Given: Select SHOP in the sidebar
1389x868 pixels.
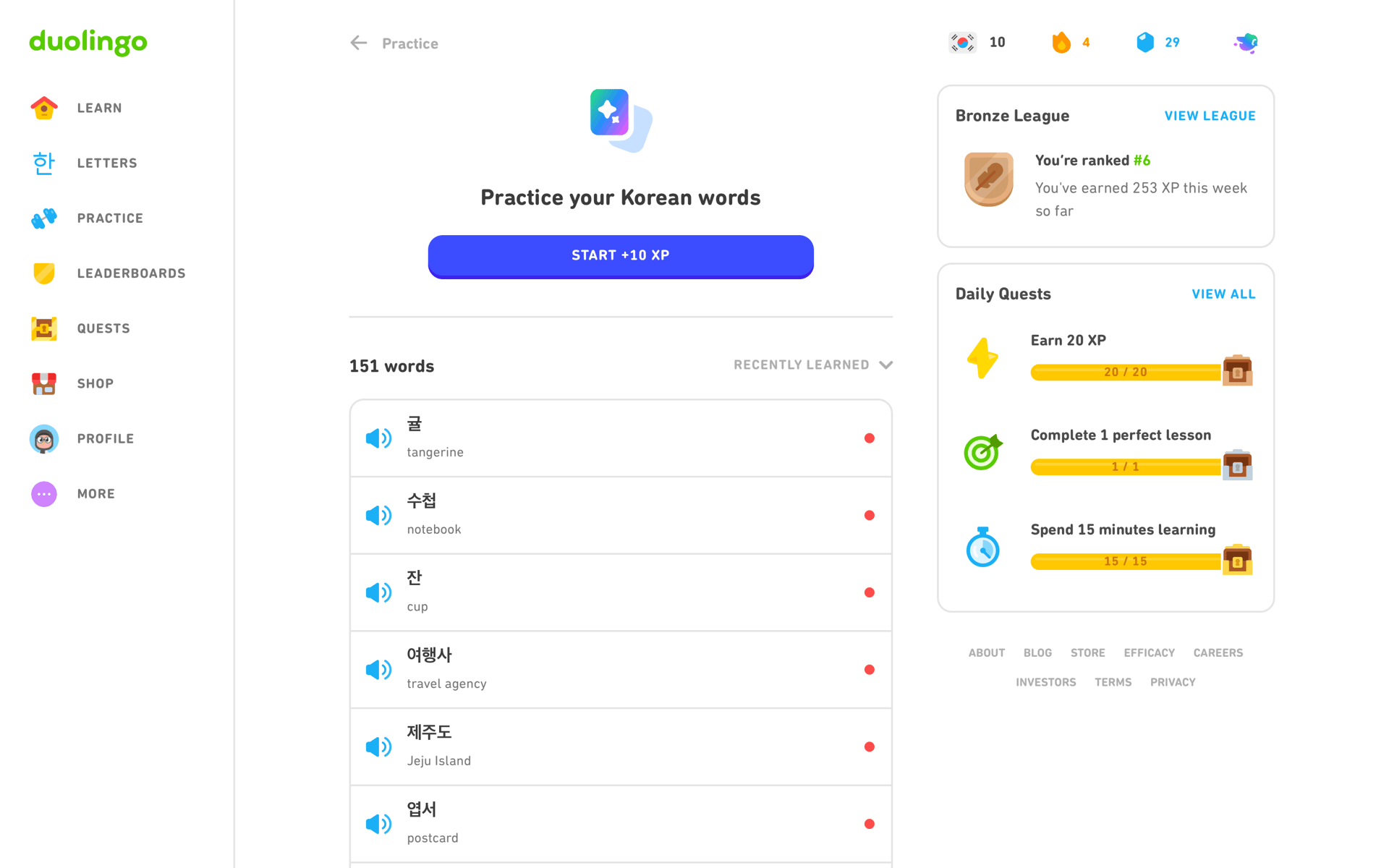Looking at the screenshot, I should pyautogui.click(x=95, y=383).
